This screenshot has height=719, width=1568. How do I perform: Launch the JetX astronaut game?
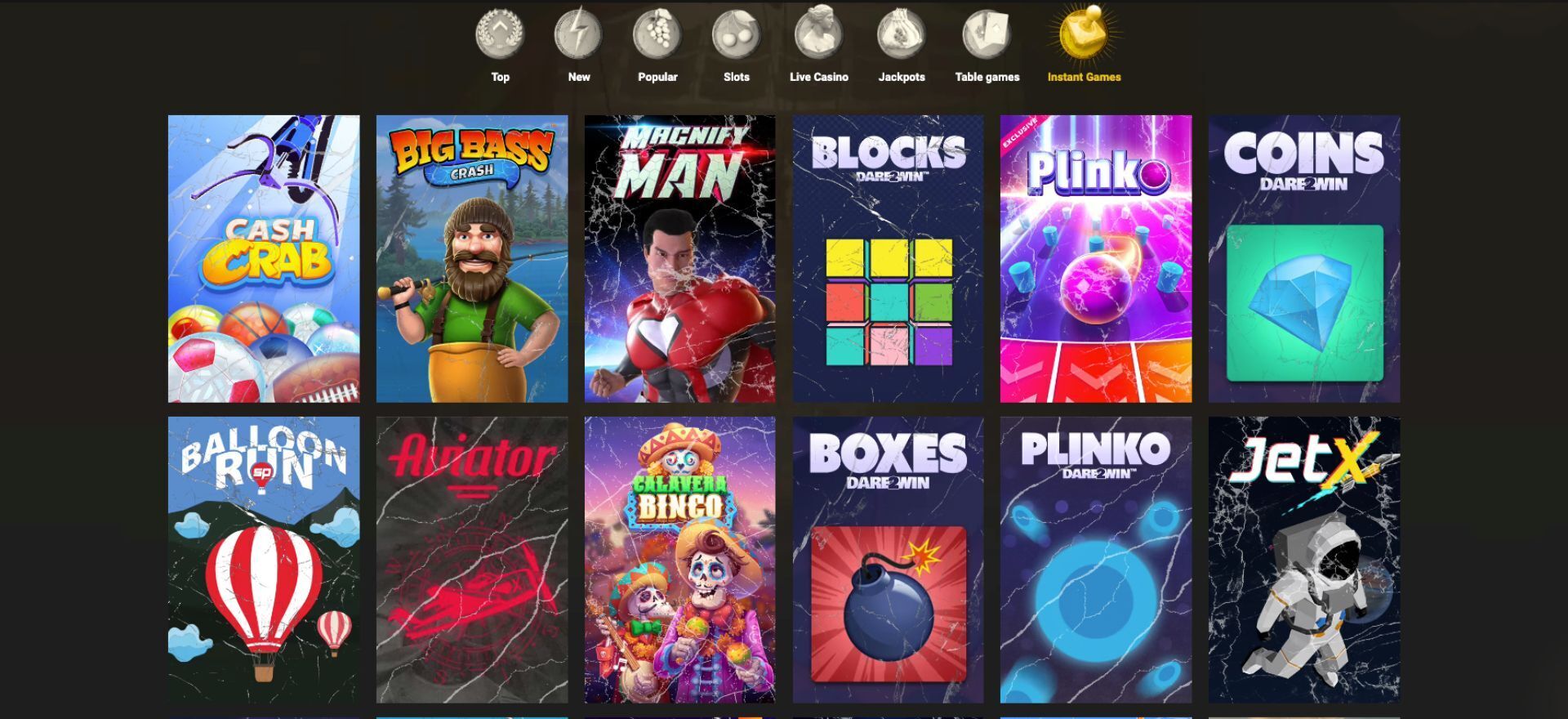click(x=1304, y=560)
